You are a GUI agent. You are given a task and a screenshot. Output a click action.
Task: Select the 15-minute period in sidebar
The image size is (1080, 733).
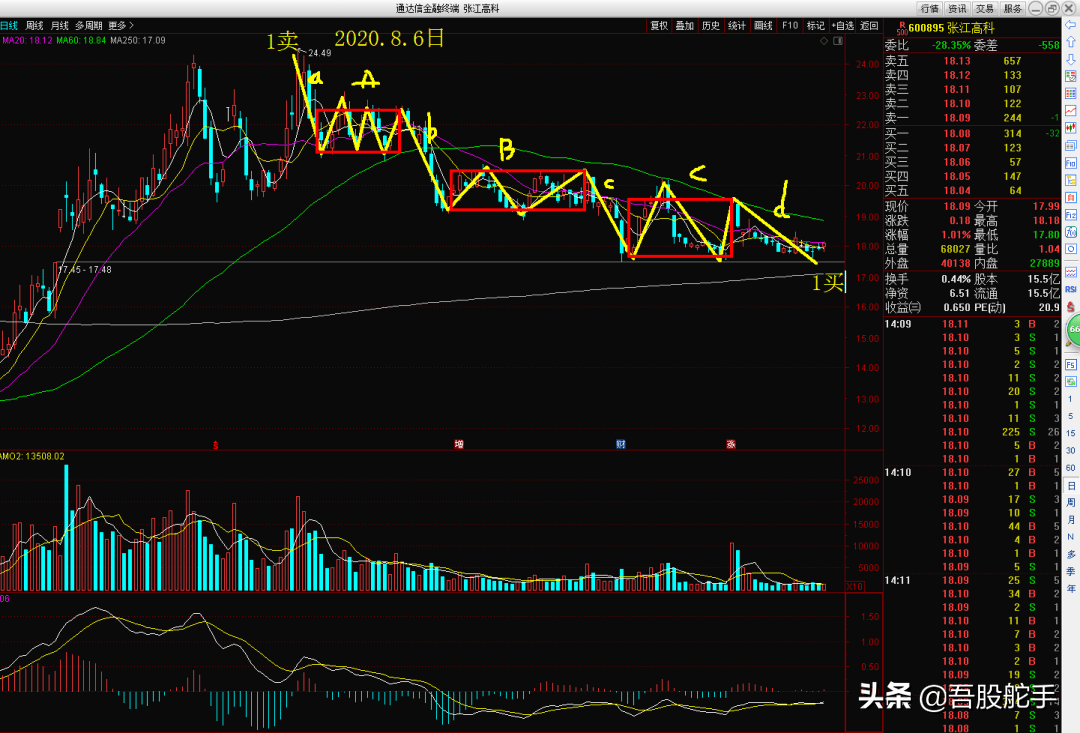pyautogui.click(x=1070, y=433)
